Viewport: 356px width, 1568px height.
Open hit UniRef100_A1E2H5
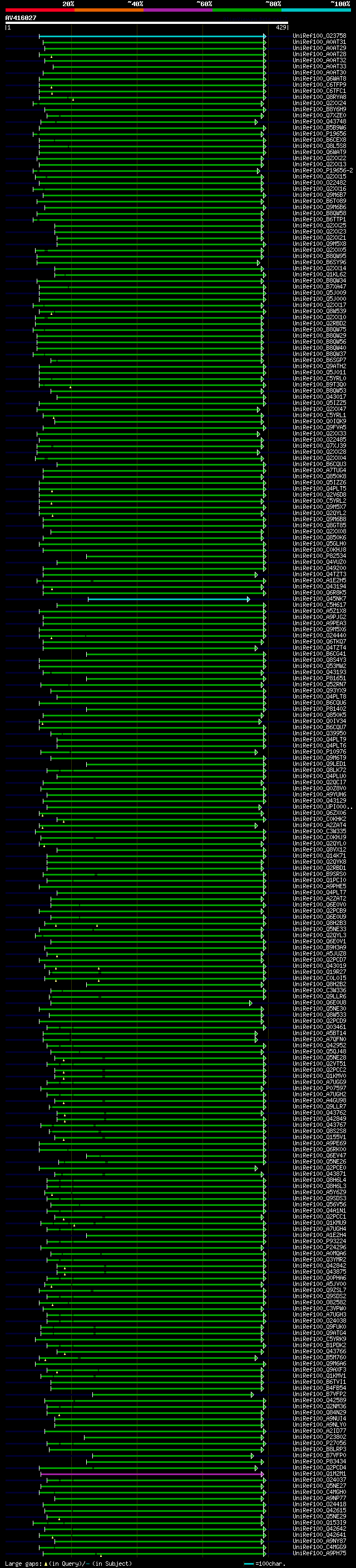(x=319, y=581)
